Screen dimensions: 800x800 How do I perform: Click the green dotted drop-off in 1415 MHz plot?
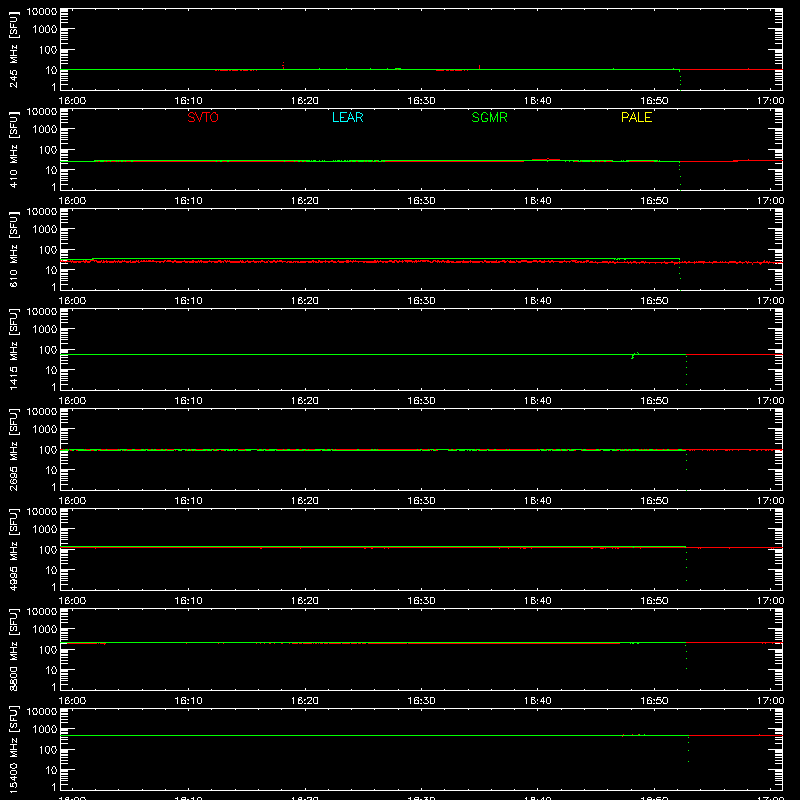coord(686,370)
